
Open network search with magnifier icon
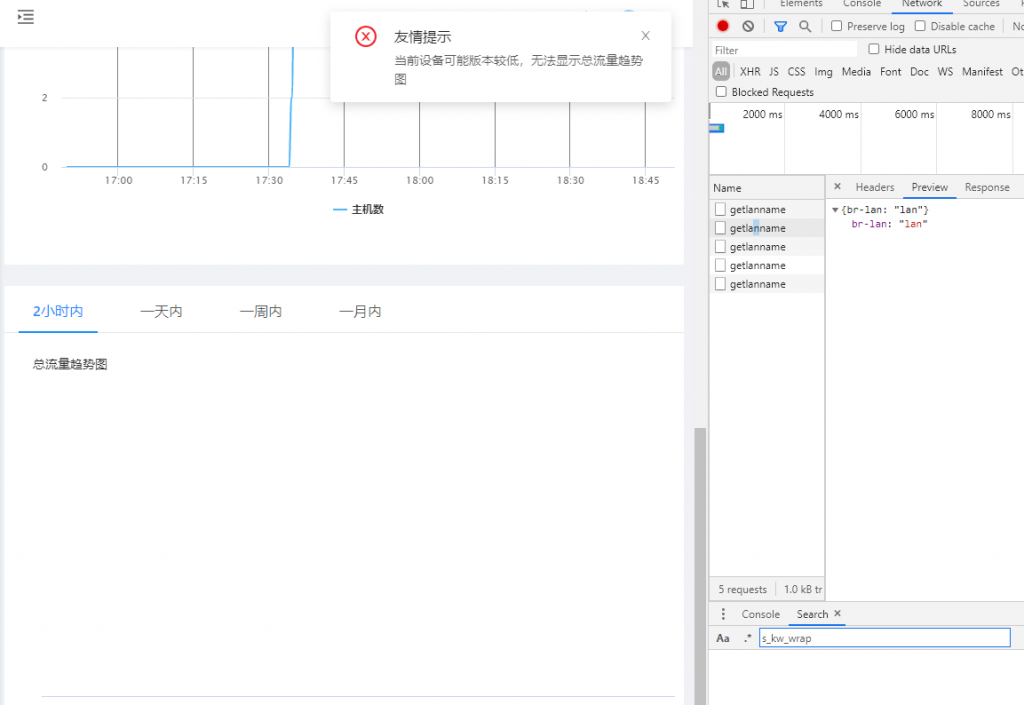(805, 26)
